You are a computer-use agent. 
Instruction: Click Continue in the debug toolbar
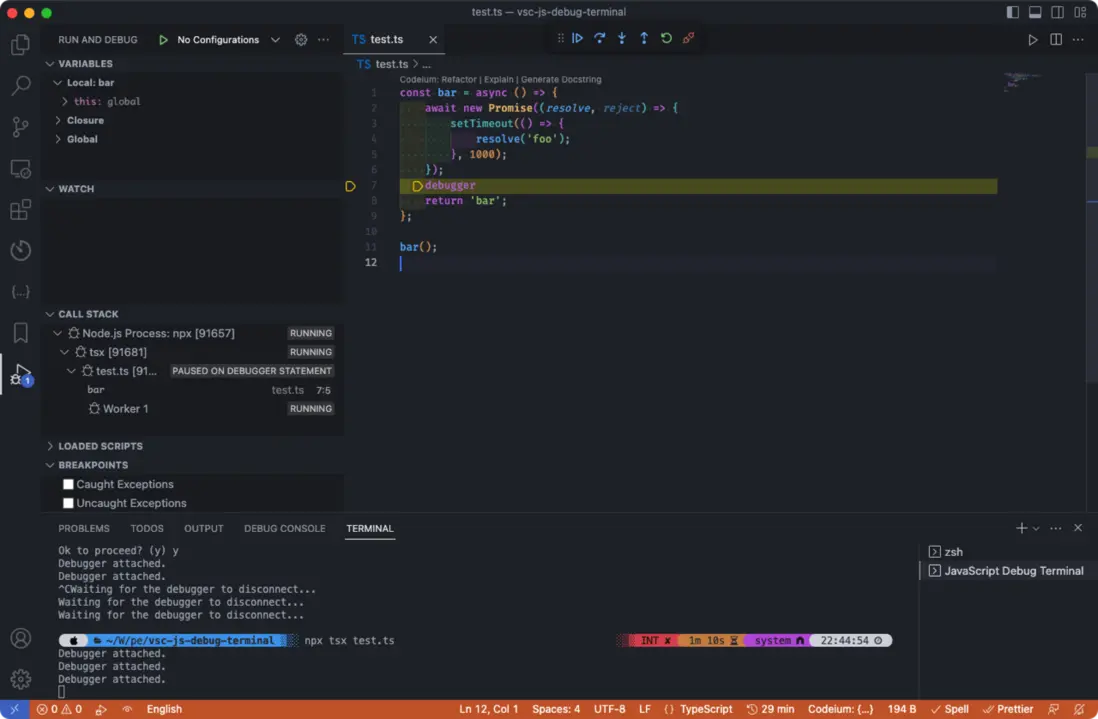click(577, 39)
